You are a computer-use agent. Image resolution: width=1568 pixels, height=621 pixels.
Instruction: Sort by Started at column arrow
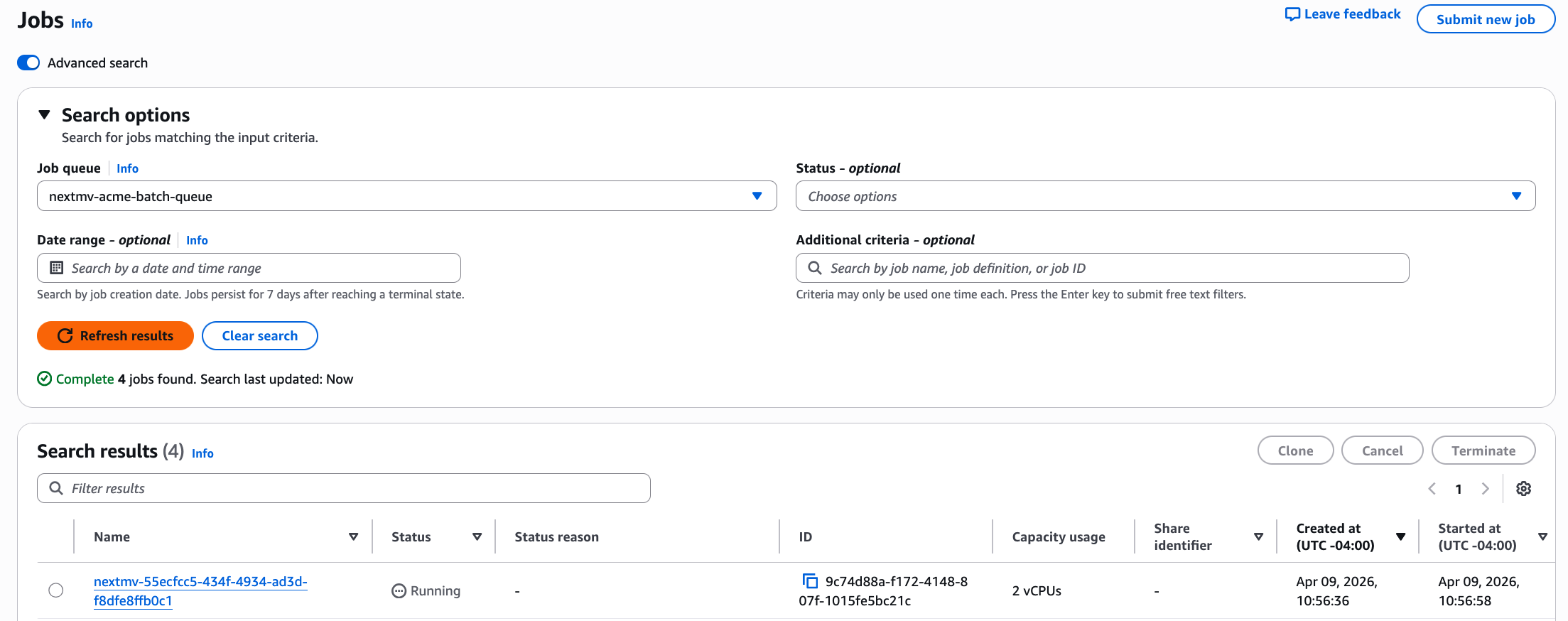click(x=1542, y=537)
